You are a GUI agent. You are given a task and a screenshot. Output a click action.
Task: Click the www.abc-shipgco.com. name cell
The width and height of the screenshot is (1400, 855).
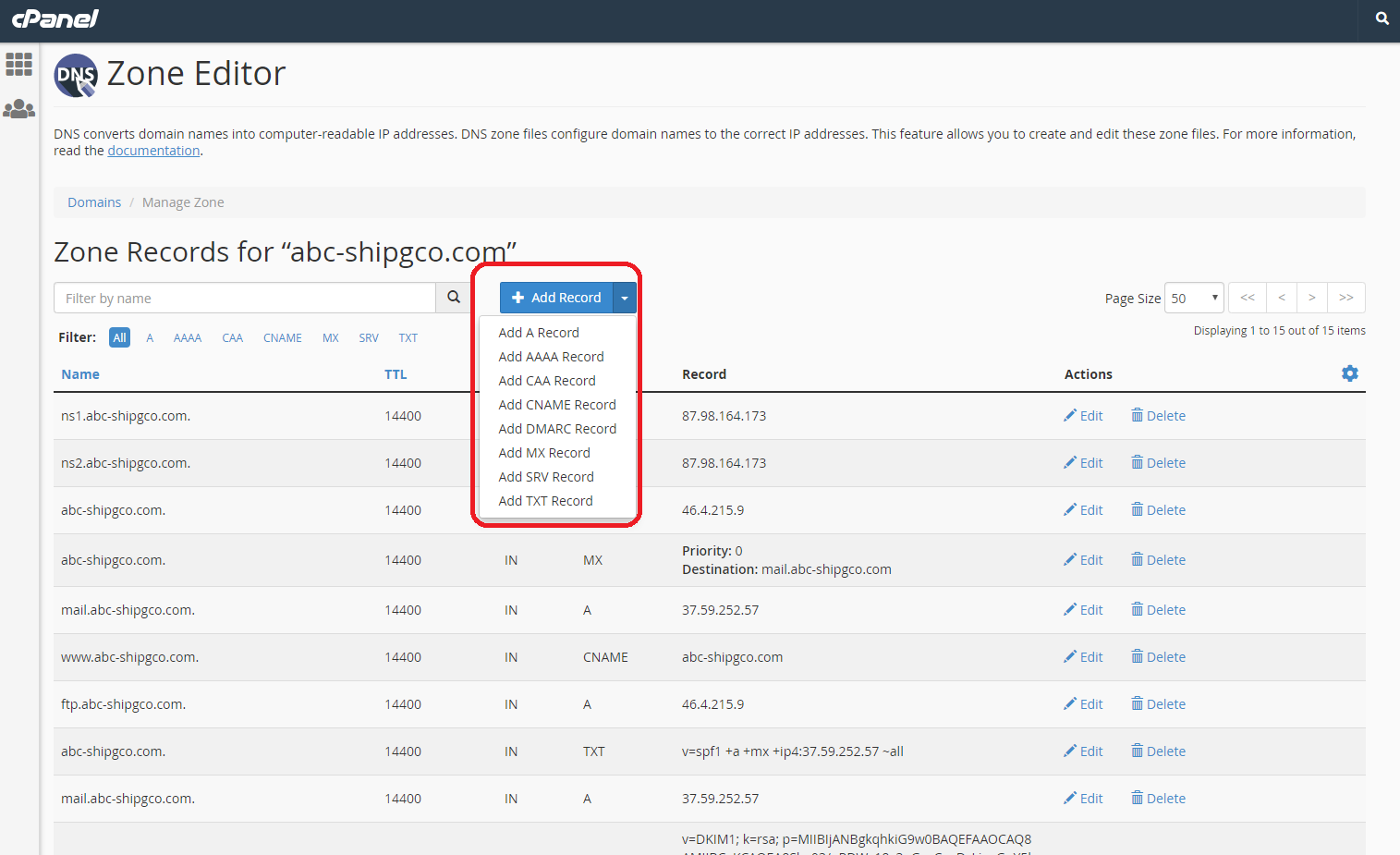[x=129, y=657]
